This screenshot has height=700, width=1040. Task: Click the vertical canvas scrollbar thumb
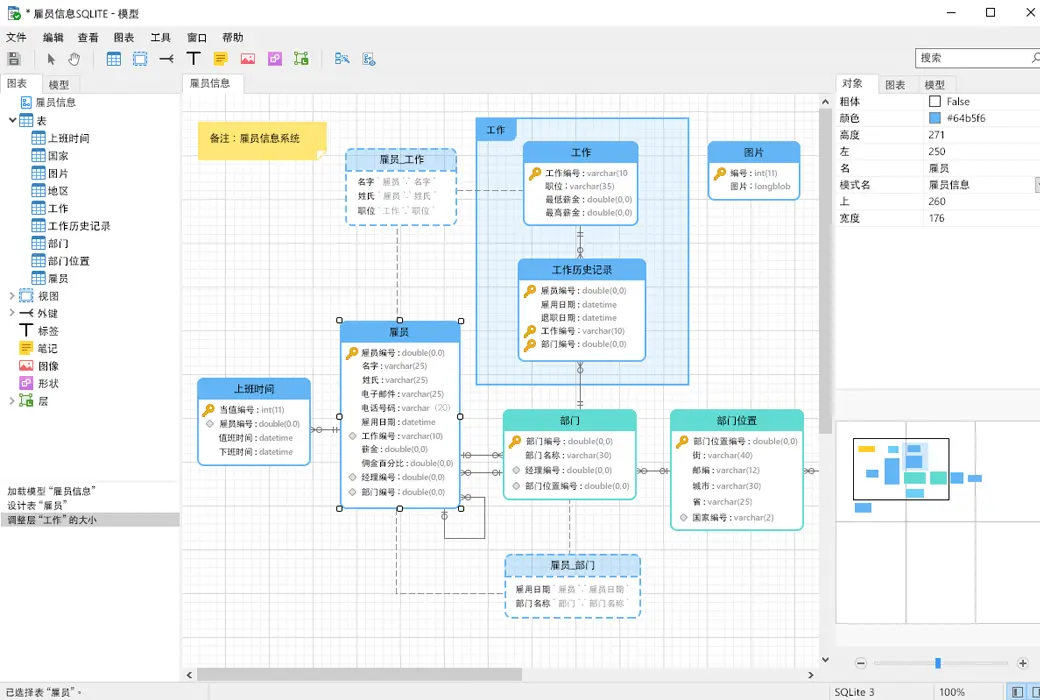[825, 270]
